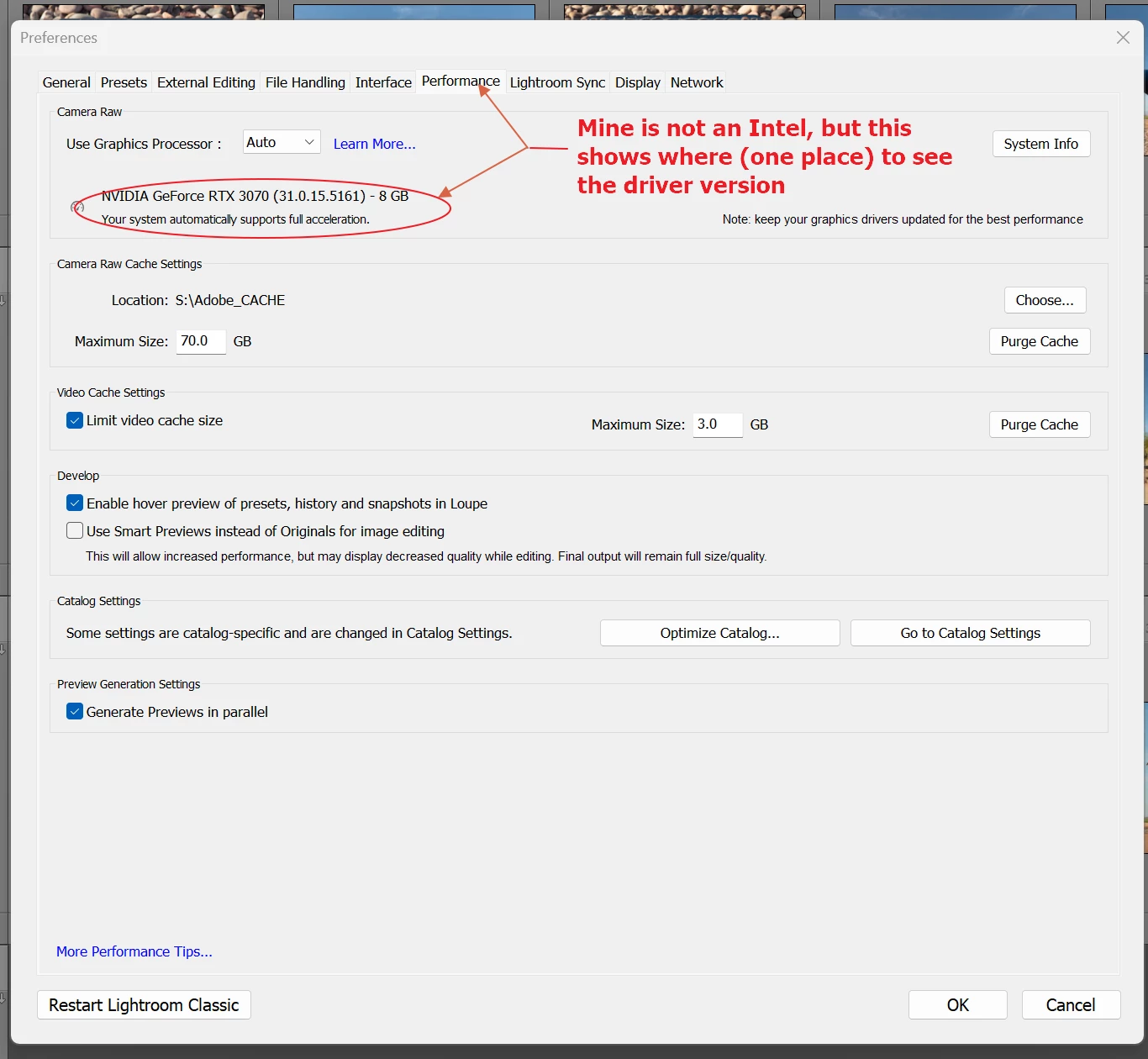Toggle Limit video cache size checkbox
This screenshot has width=1148, height=1059.
tap(75, 420)
